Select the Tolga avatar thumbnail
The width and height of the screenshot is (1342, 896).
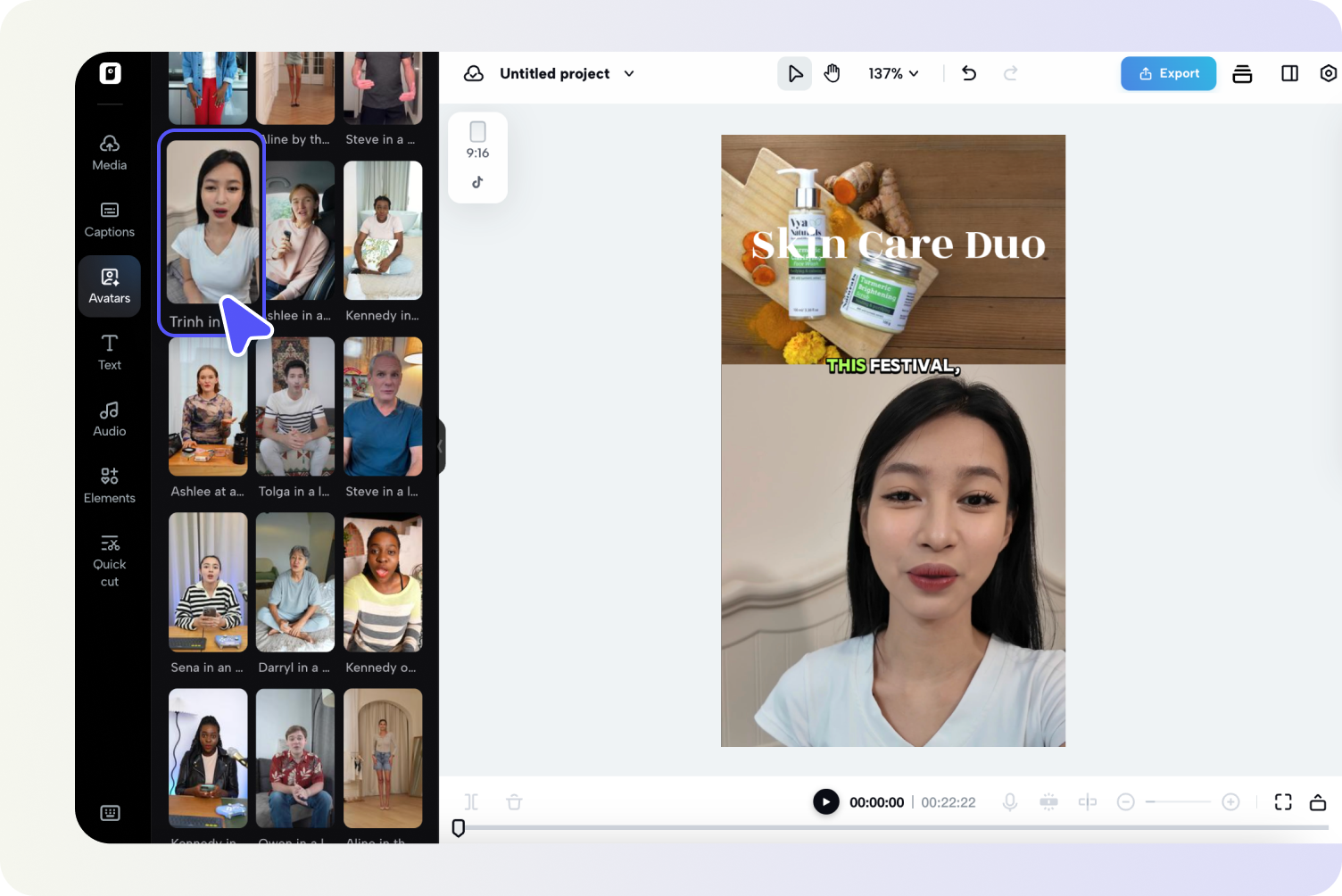pos(295,406)
